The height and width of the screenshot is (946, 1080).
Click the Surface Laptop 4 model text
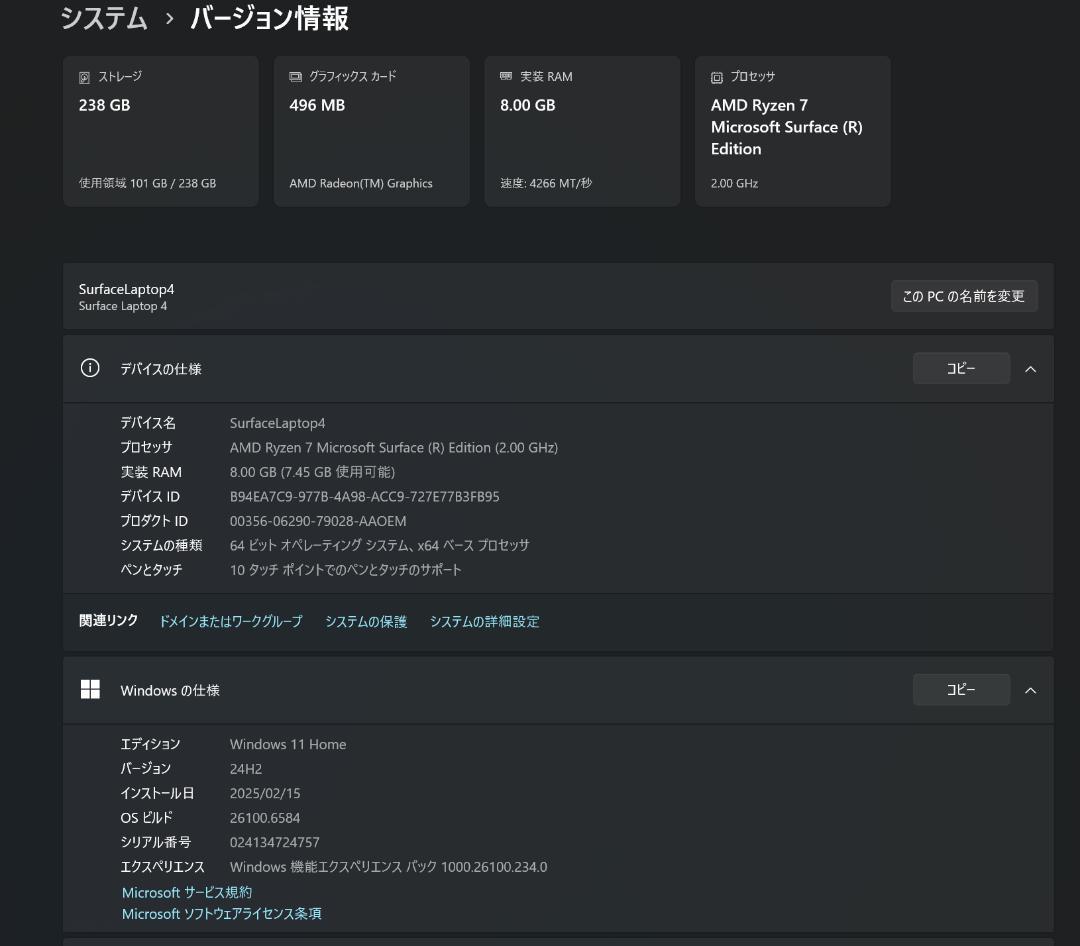[123, 306]
